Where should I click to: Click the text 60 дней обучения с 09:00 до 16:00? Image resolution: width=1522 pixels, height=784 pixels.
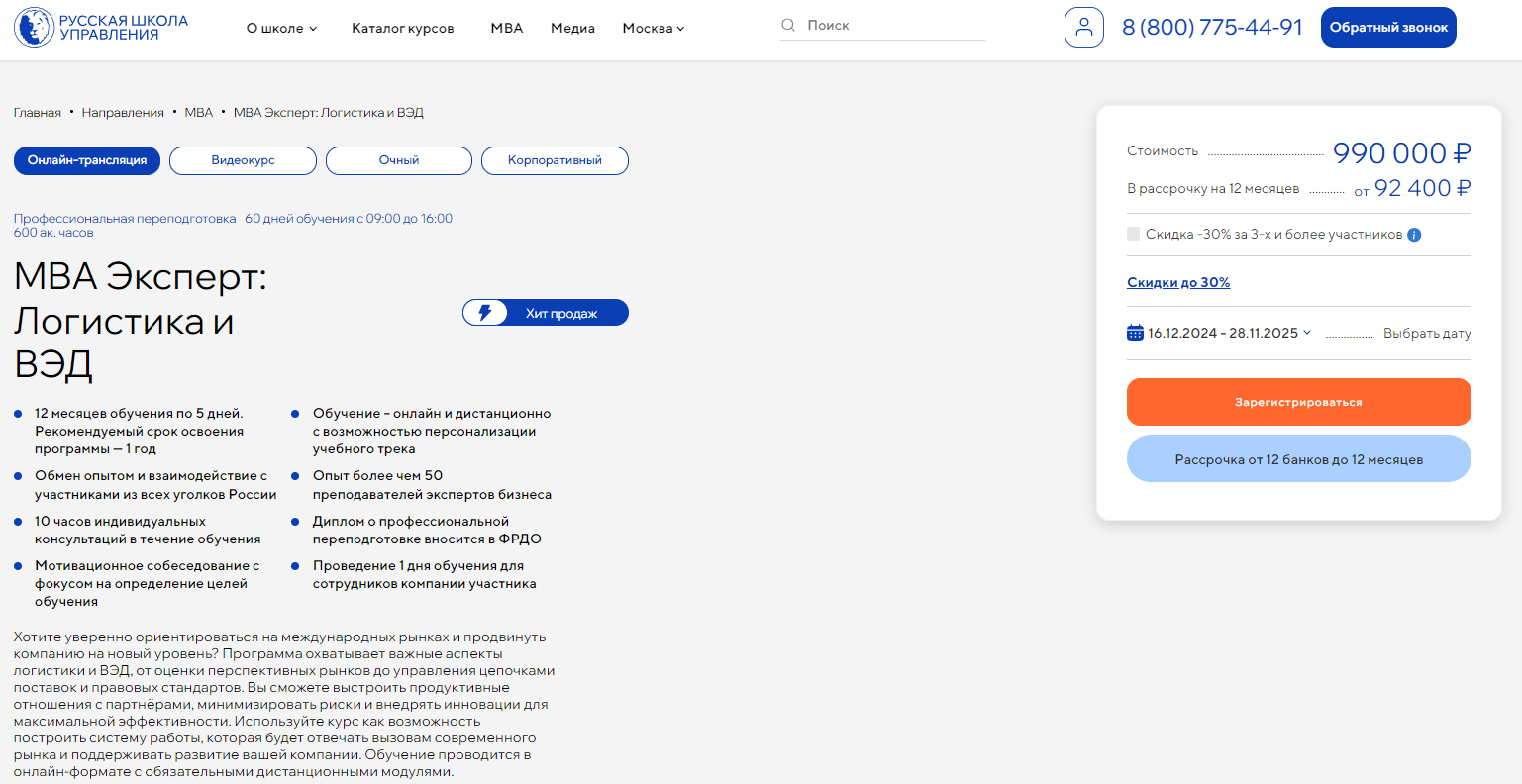click(x=349, y=218)
